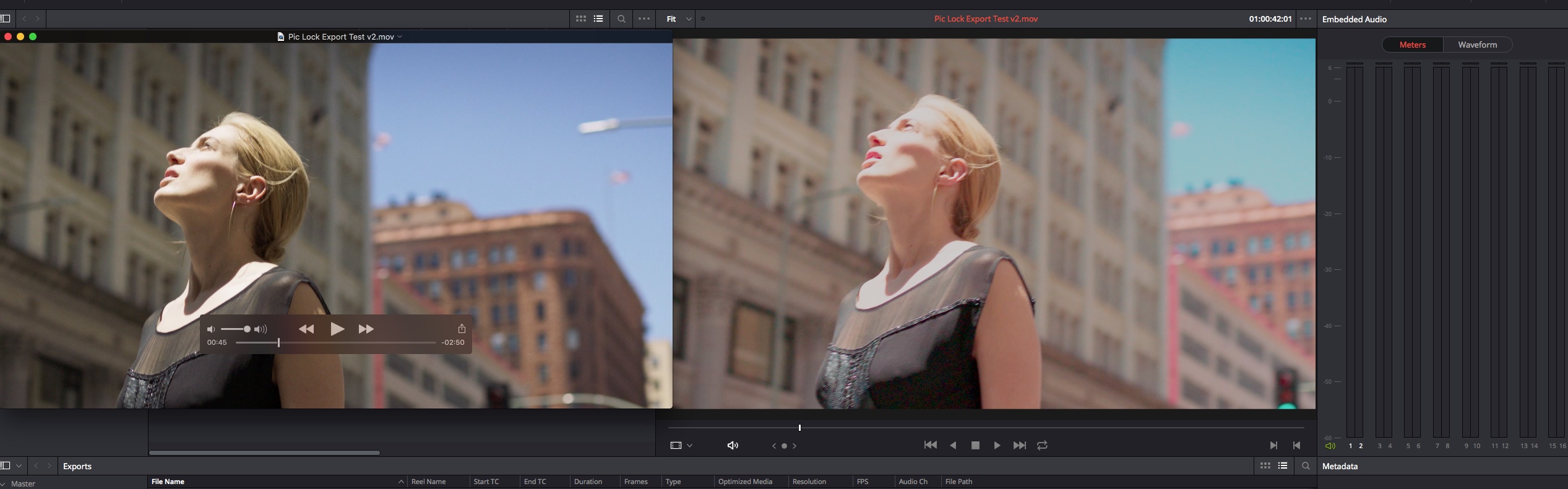Open QuickTime title dropdown chevron
This screenshot has width=1568, height=489.
[400, 37]
